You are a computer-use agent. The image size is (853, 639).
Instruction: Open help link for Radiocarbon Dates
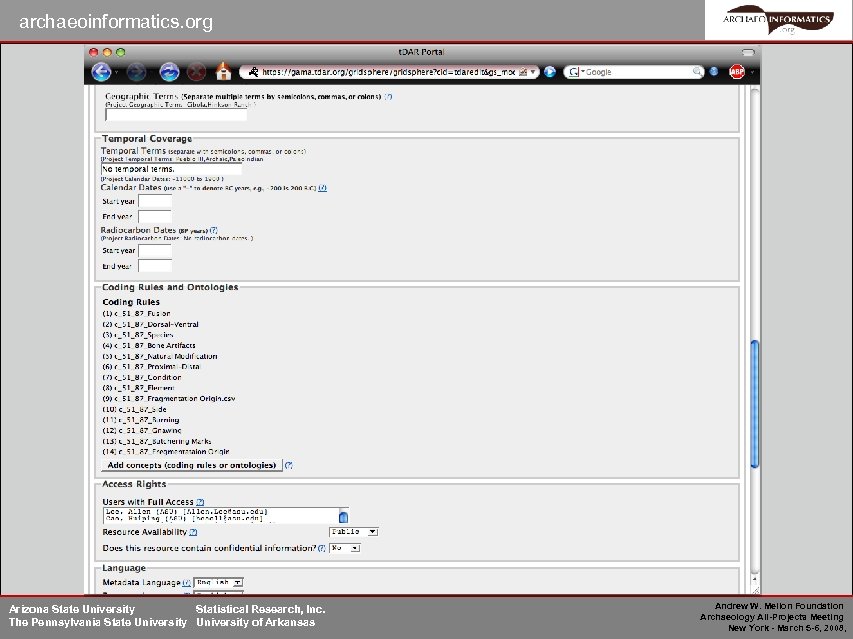click(213, 230)
